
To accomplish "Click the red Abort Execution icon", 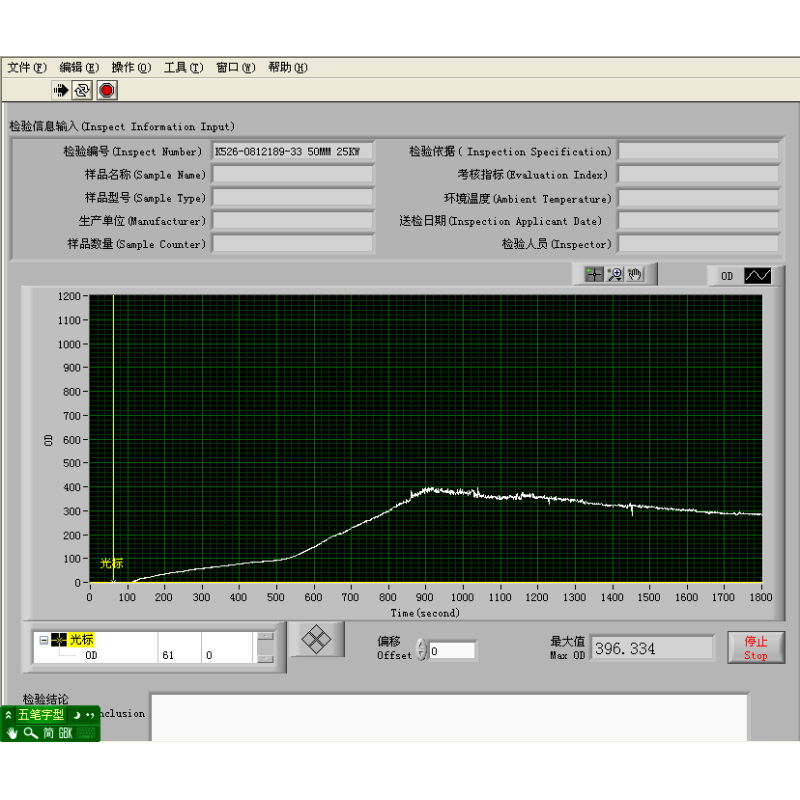I will point(107,90).
